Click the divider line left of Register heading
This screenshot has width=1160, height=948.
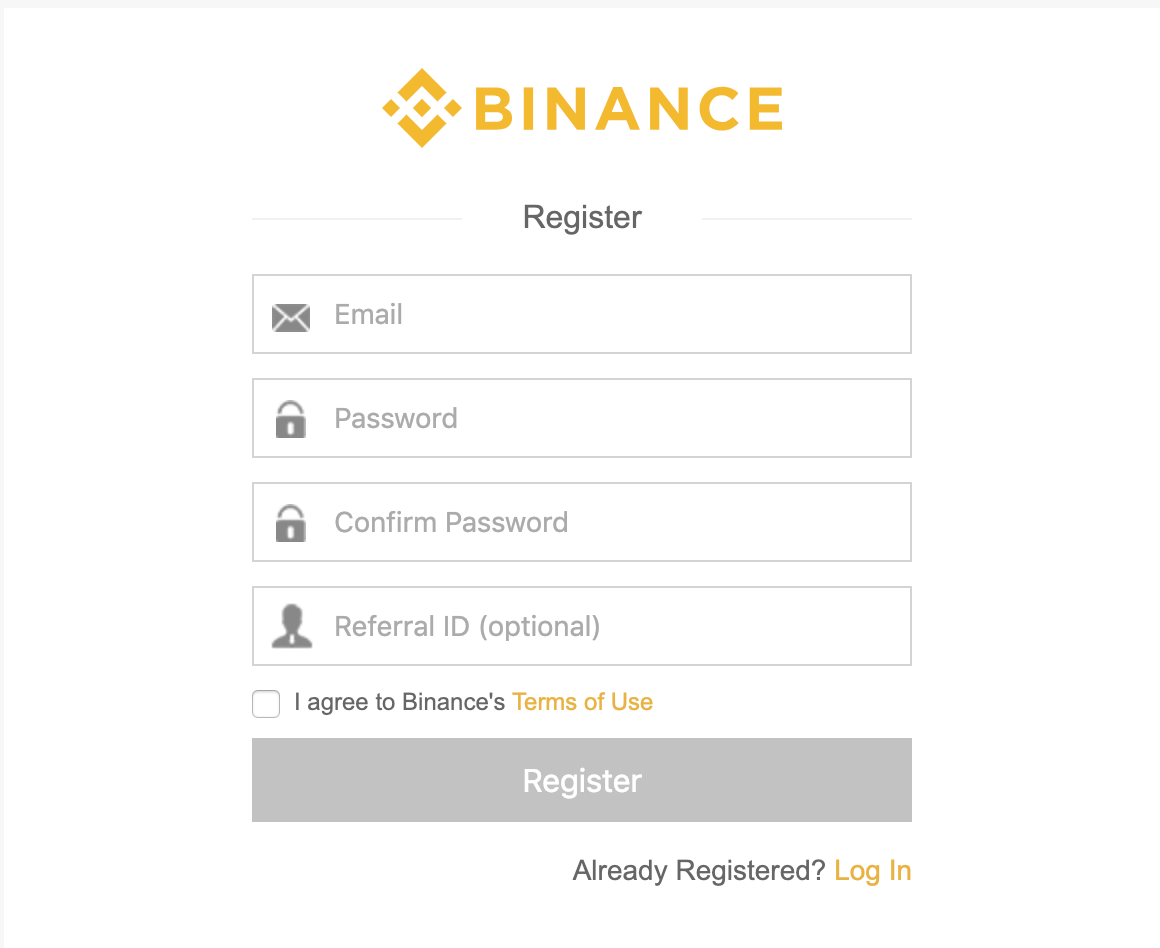click(x=356, y=217)
